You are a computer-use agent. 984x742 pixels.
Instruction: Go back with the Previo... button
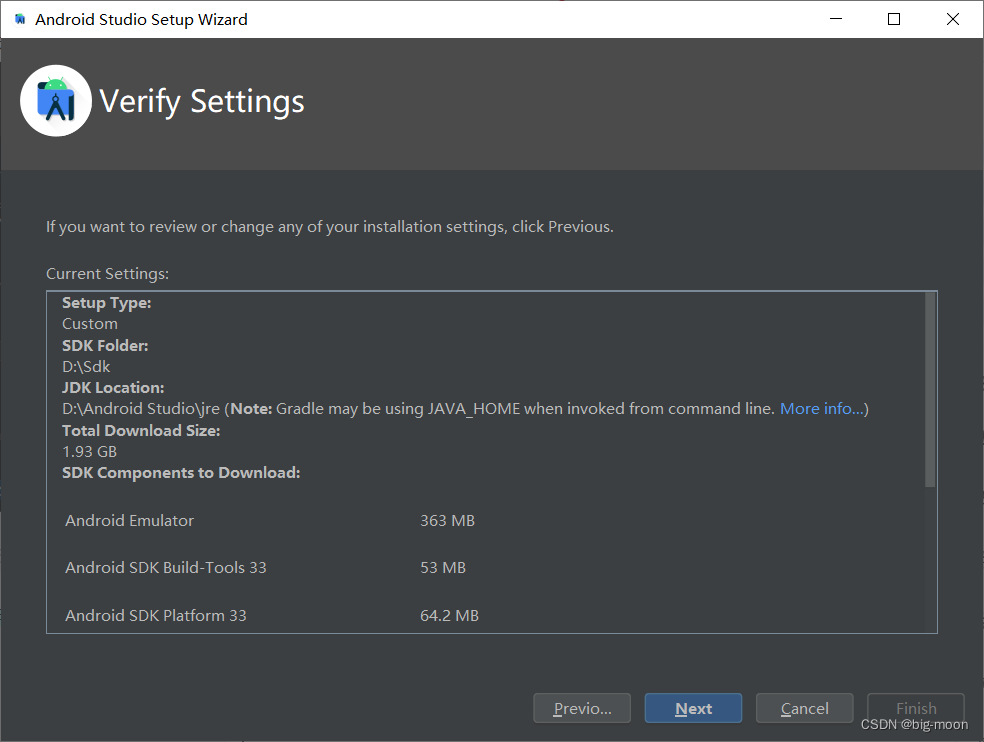[582, 708]
